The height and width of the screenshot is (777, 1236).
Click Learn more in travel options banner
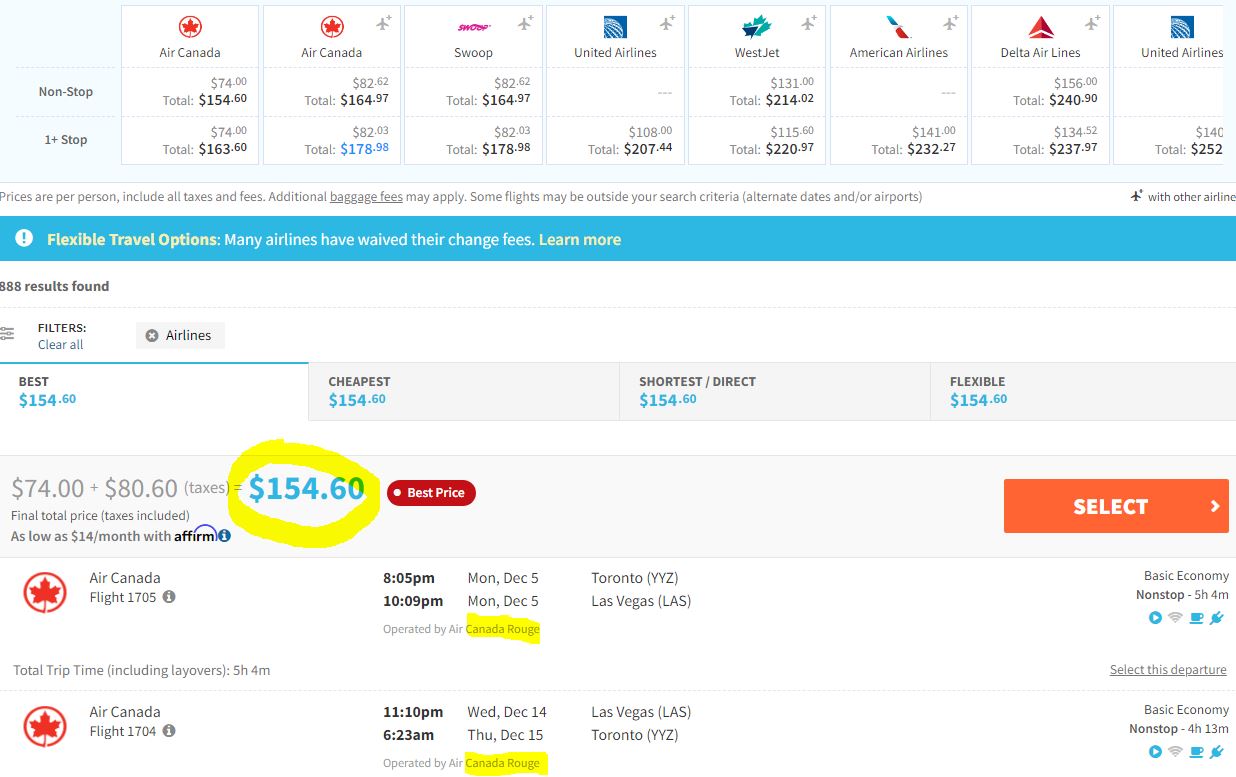580,240
